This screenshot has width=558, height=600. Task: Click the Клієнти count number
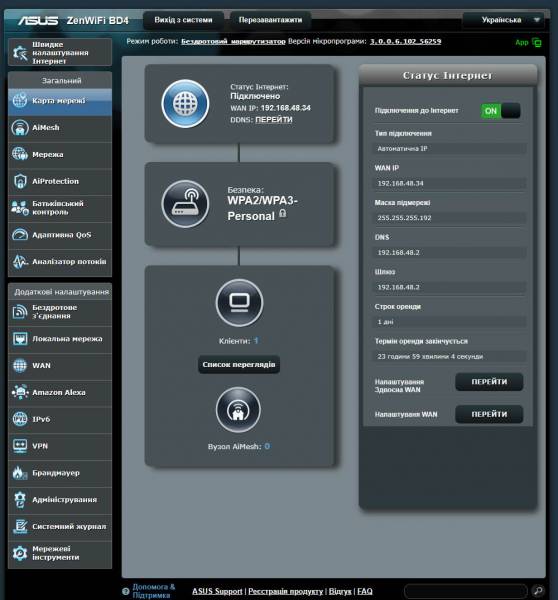point(256,341)
